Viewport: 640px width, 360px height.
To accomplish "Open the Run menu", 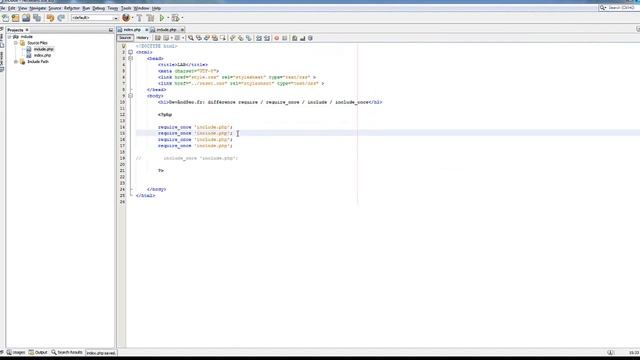I will pos(86,8).
